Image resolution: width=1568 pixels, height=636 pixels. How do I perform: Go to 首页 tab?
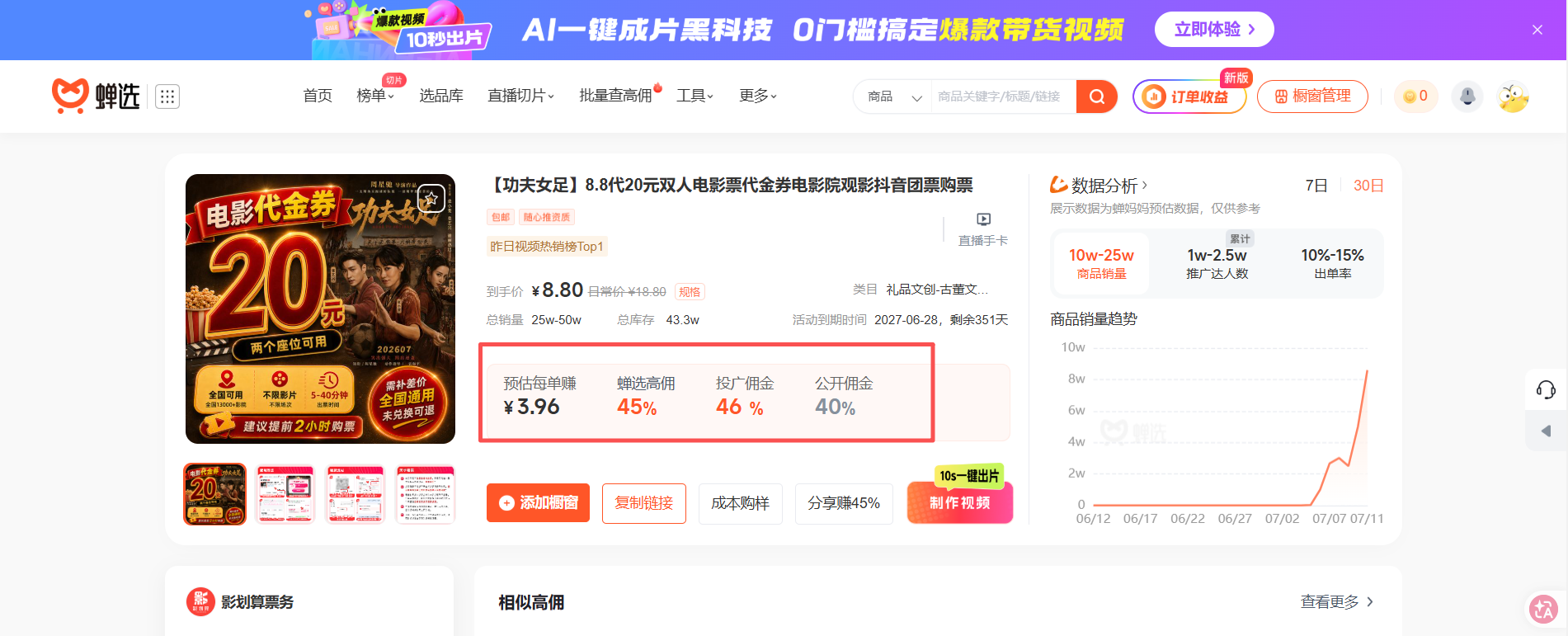pos(318,96)
